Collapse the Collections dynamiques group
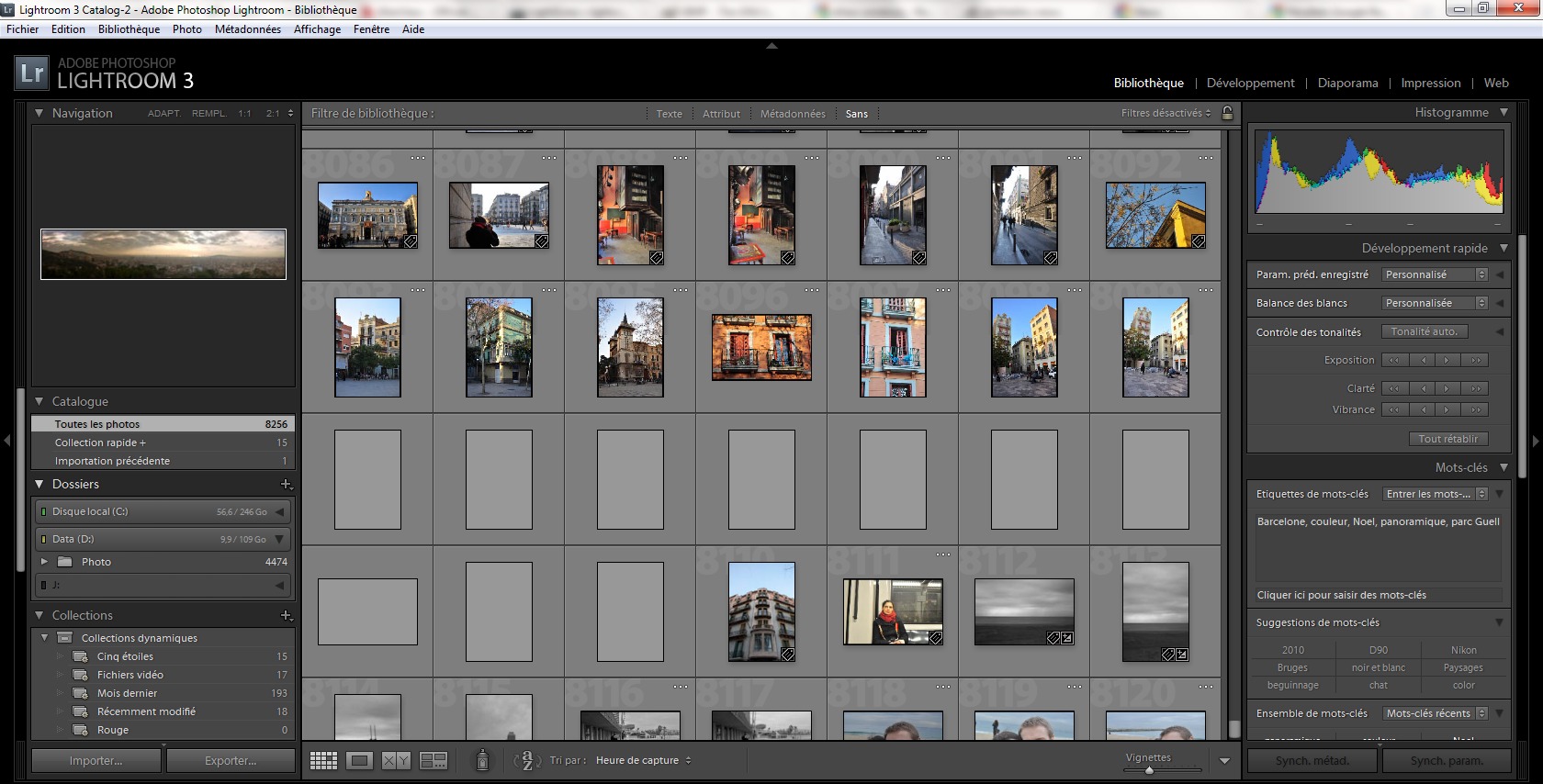Viewport: 1543px width, 784px height. click(x=44, y=637)
